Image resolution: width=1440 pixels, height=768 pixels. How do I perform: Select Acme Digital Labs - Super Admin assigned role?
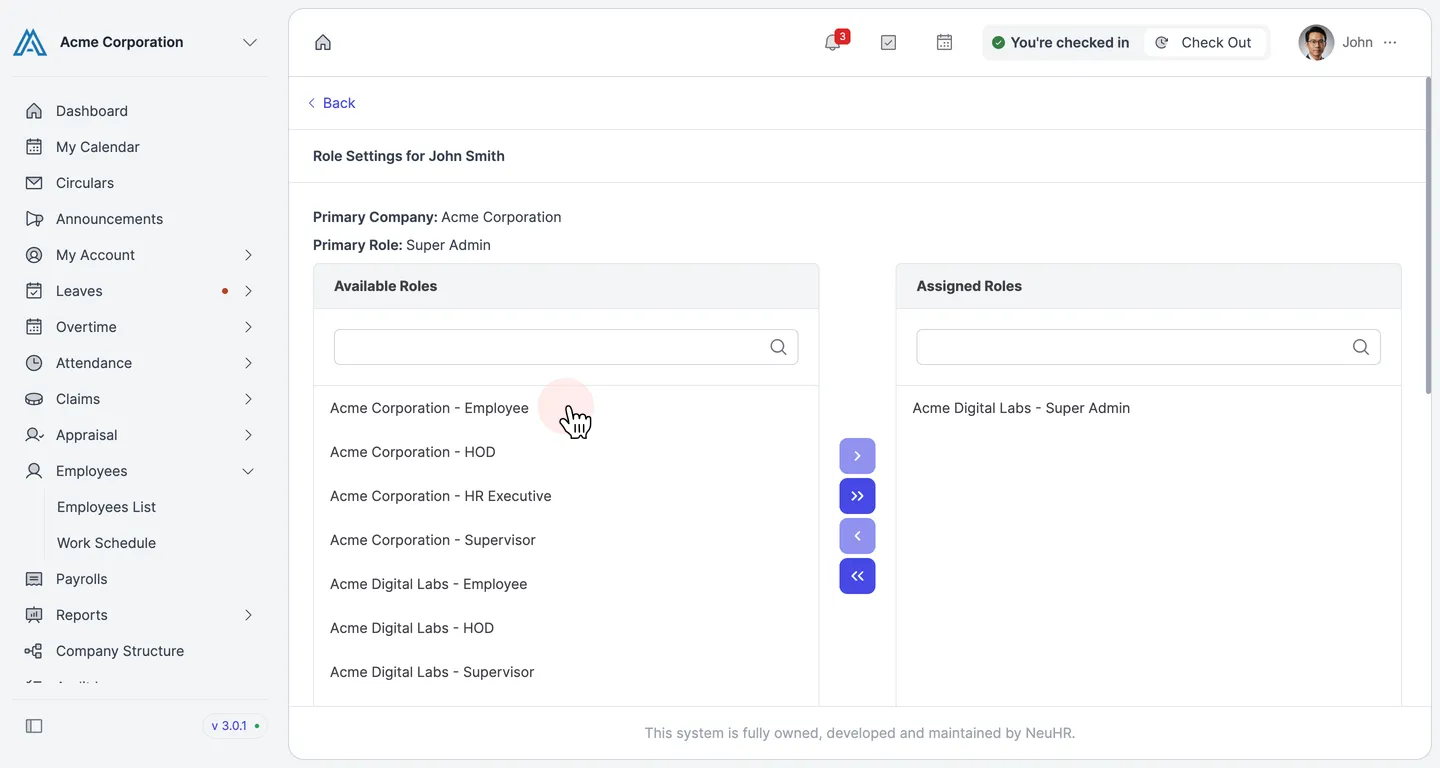[1148, 408]
